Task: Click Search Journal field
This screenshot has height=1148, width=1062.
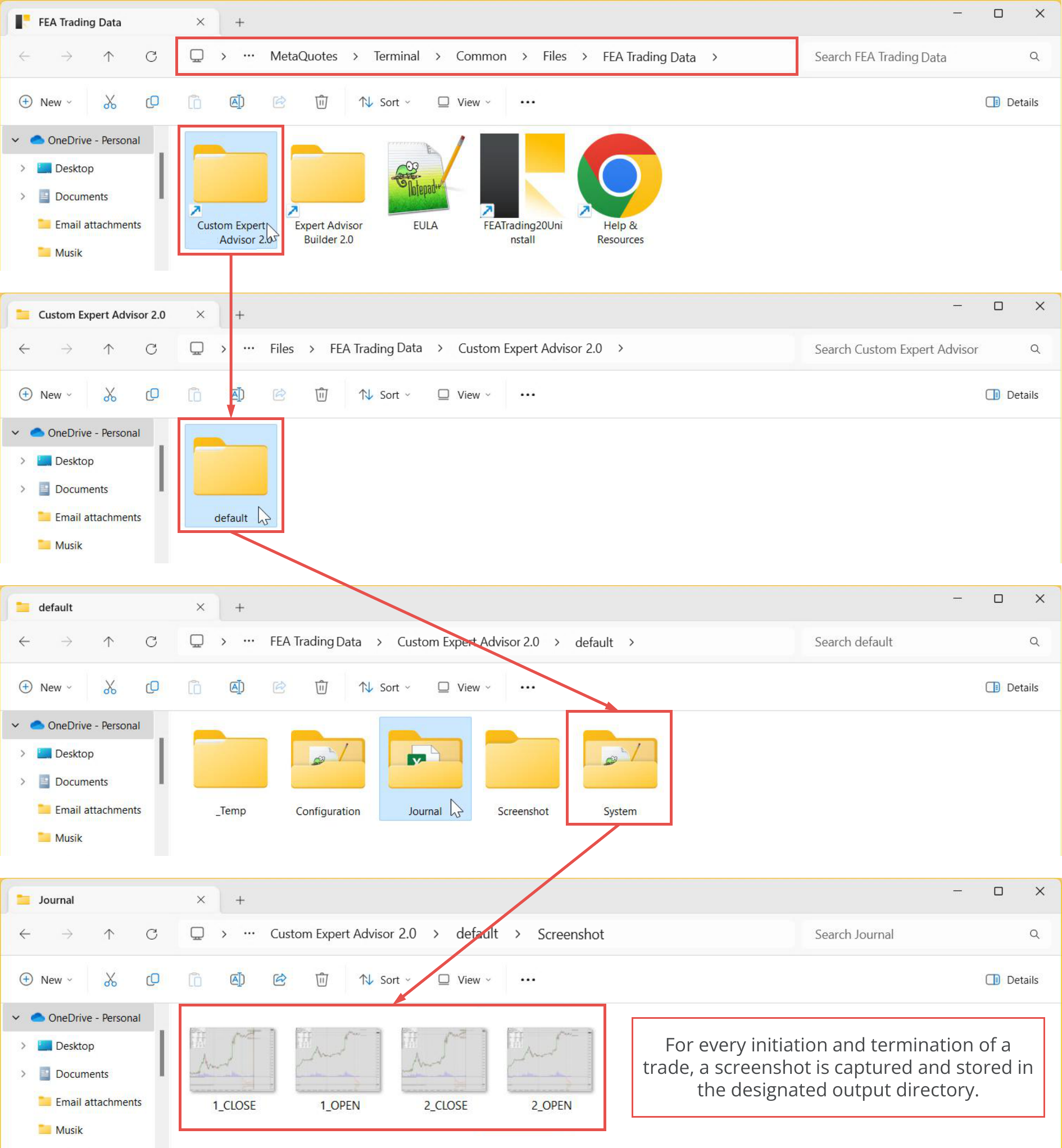Action: click(926, 935)
